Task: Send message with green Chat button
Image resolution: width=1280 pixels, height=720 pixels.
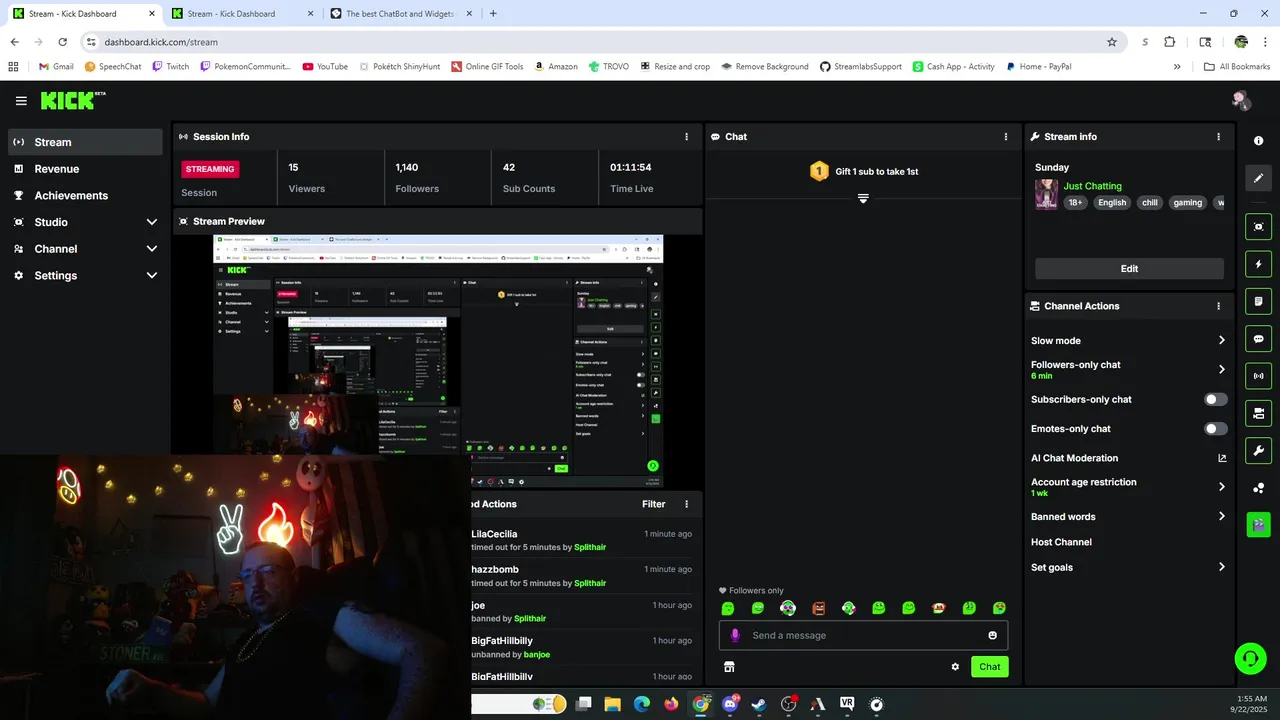Action: coord(989,667)
